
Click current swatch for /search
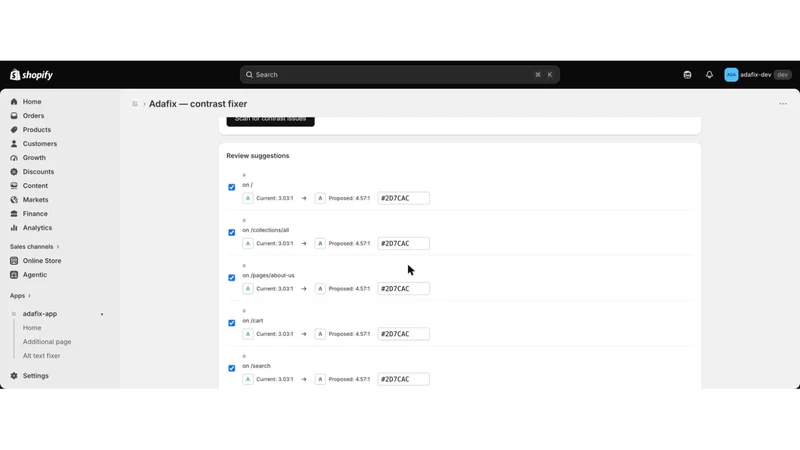(x=248, y=380)
